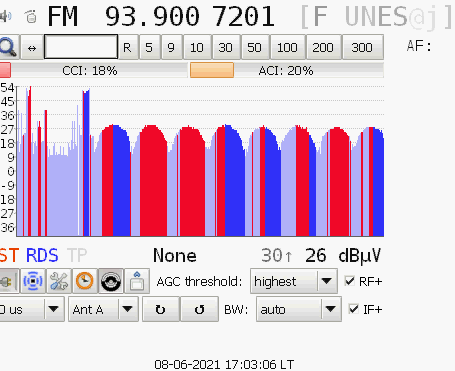The width and height of the screenshot is (455, 371).
Task: Click the 5 kHz step button
Action: (149, 48)
